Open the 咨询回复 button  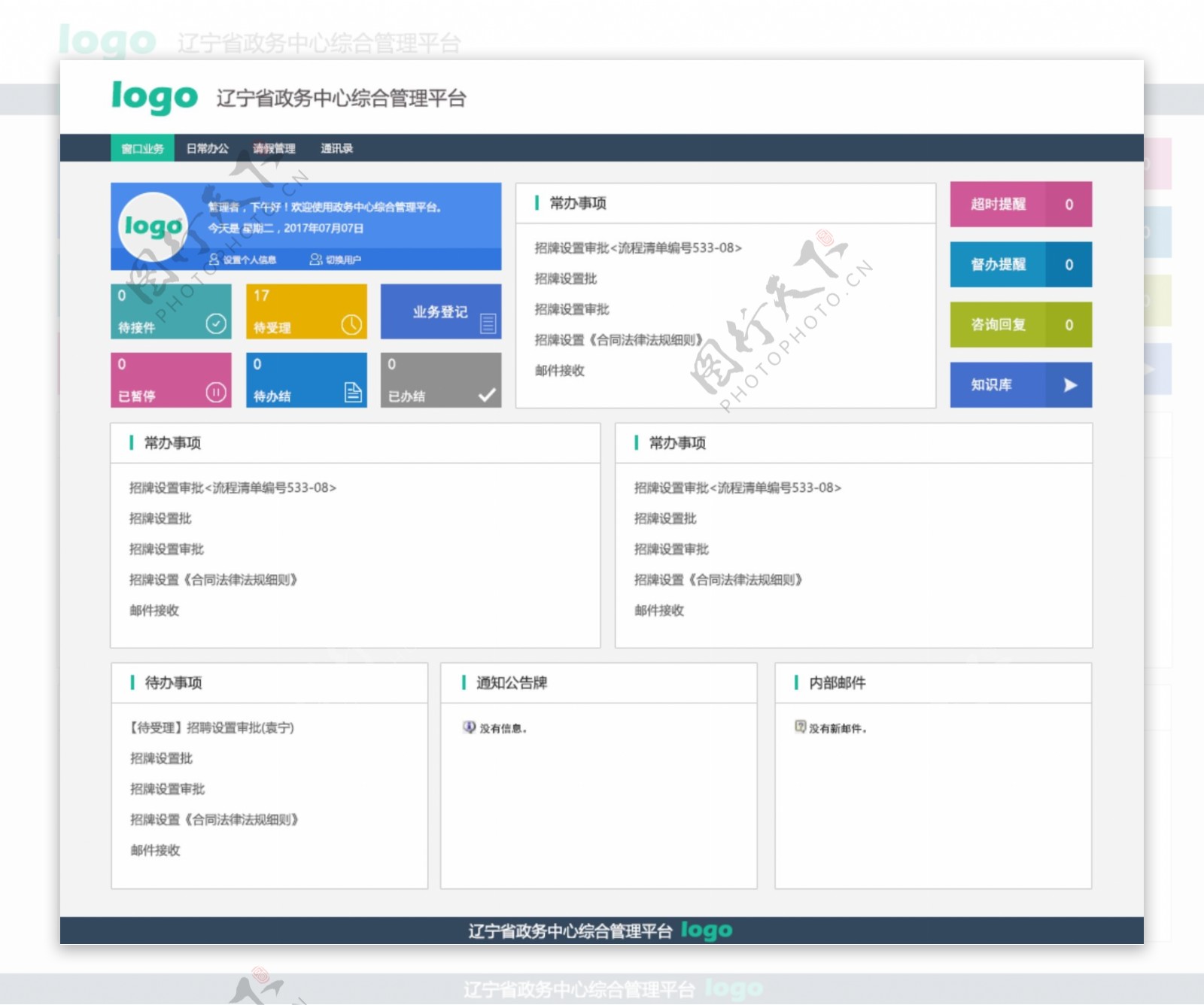[x=1020, y=324]
